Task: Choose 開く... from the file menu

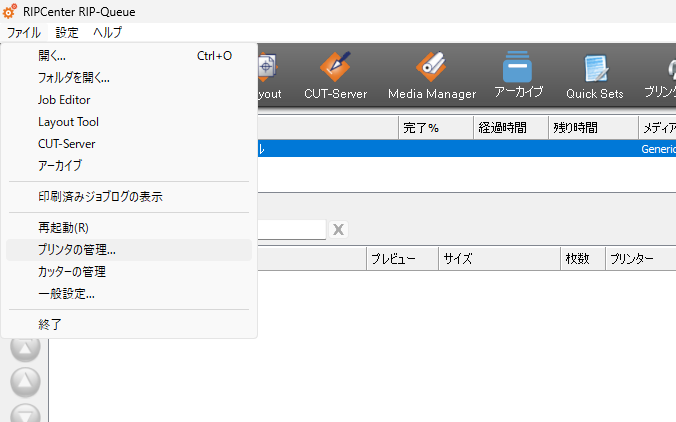Action: point(129,56)
